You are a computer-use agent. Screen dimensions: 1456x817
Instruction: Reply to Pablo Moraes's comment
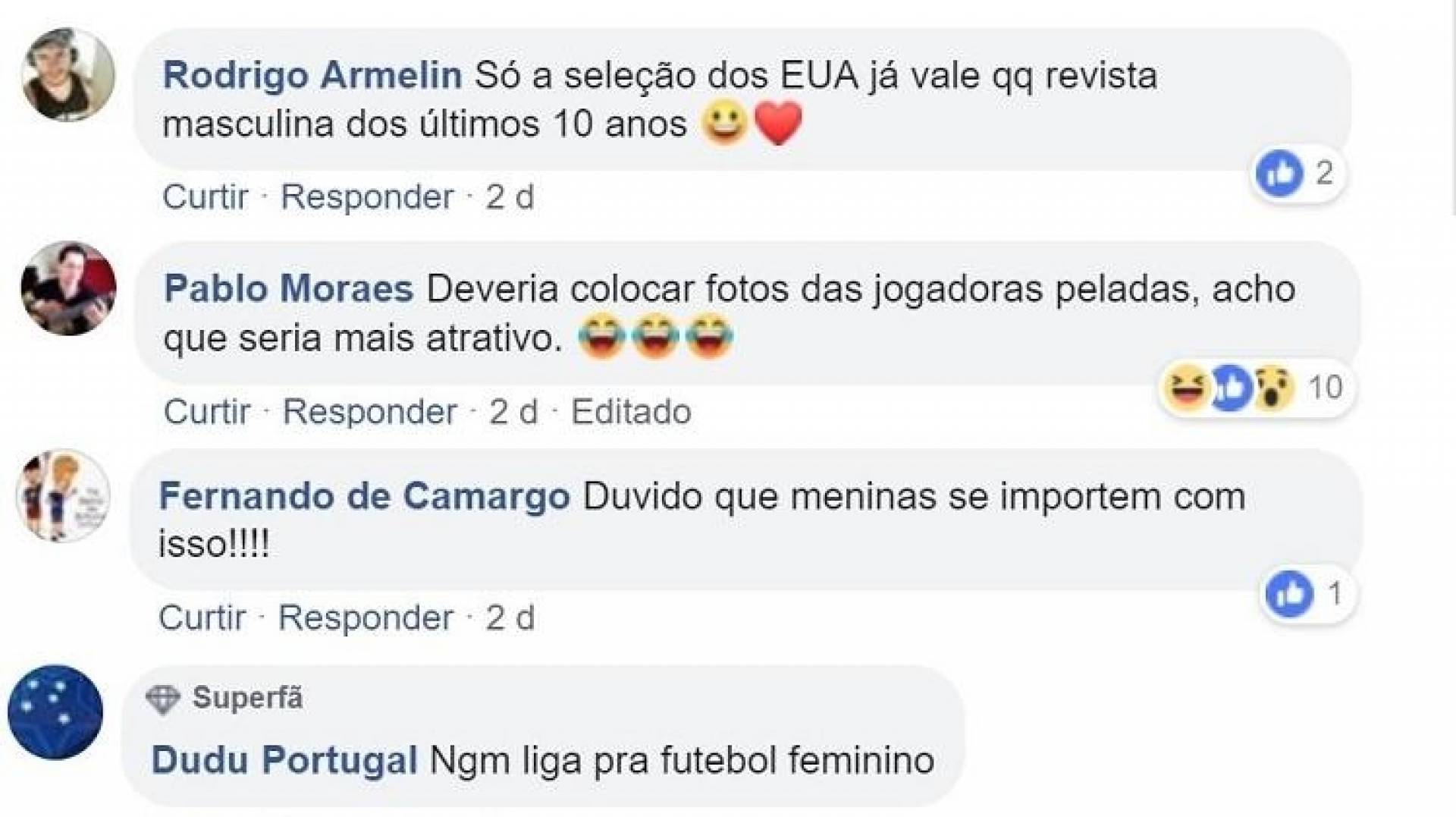tap(369, 412)
